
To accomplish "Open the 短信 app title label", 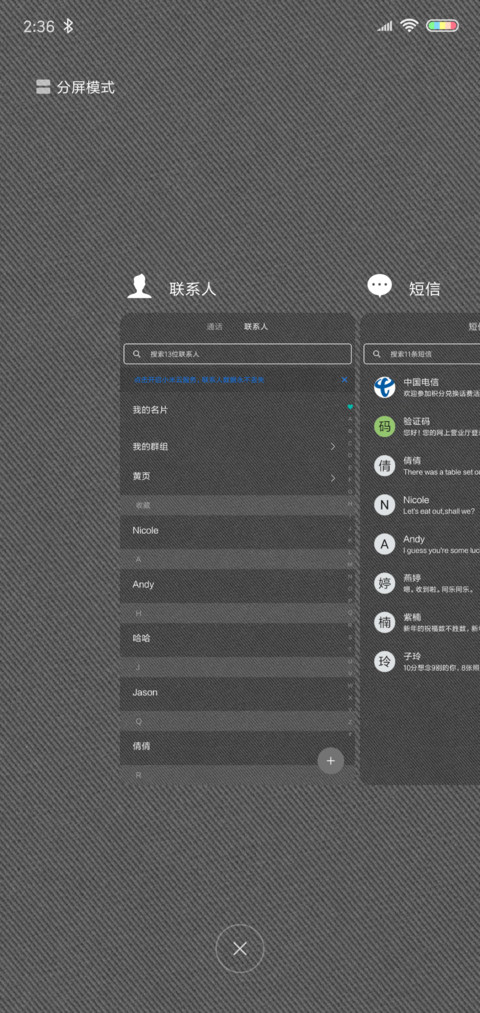I will [424, 289].
